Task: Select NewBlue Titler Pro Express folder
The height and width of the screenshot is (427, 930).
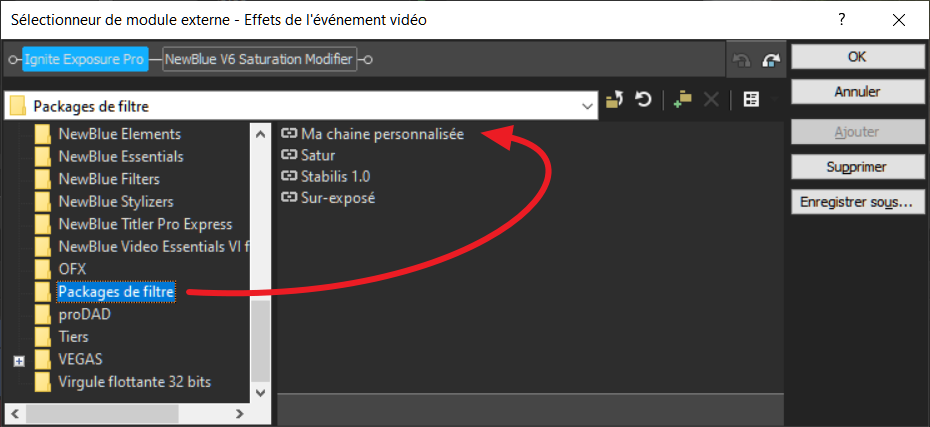Action: pos(145,224)
